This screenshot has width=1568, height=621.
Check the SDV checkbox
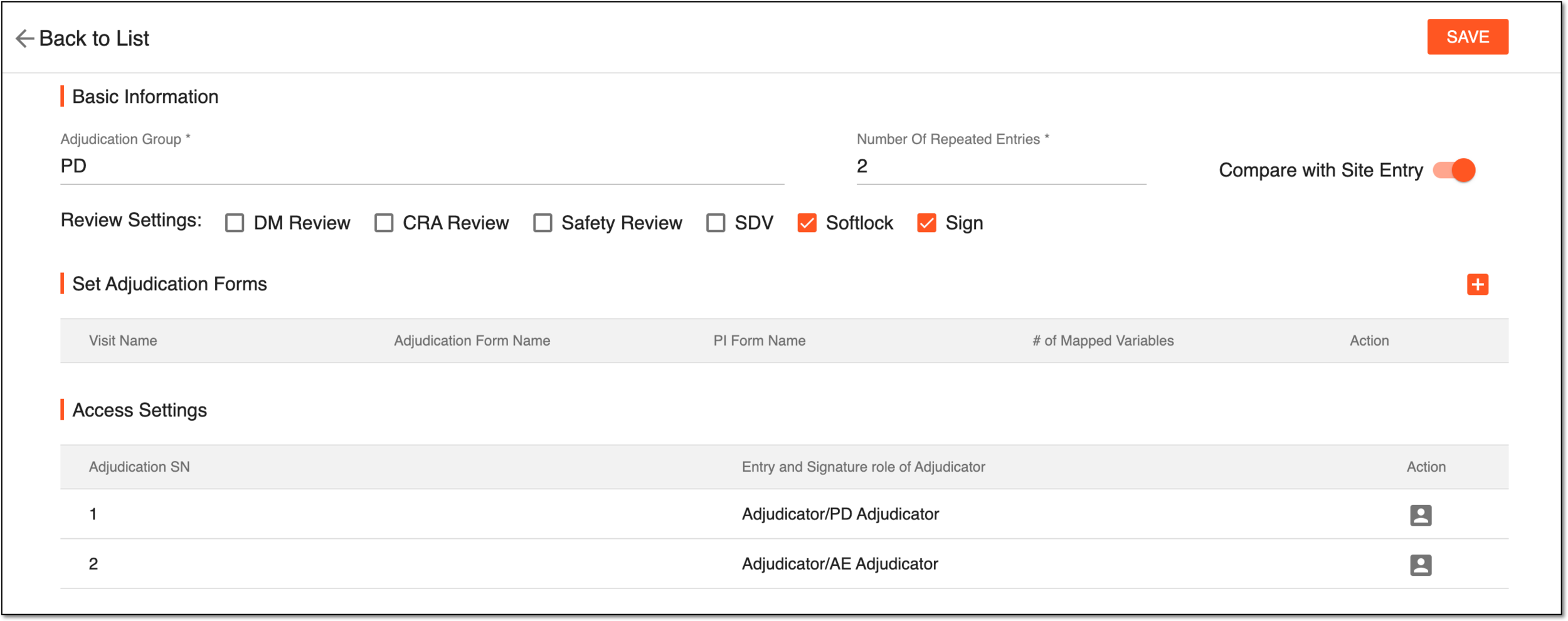click(x=716, y=223)
